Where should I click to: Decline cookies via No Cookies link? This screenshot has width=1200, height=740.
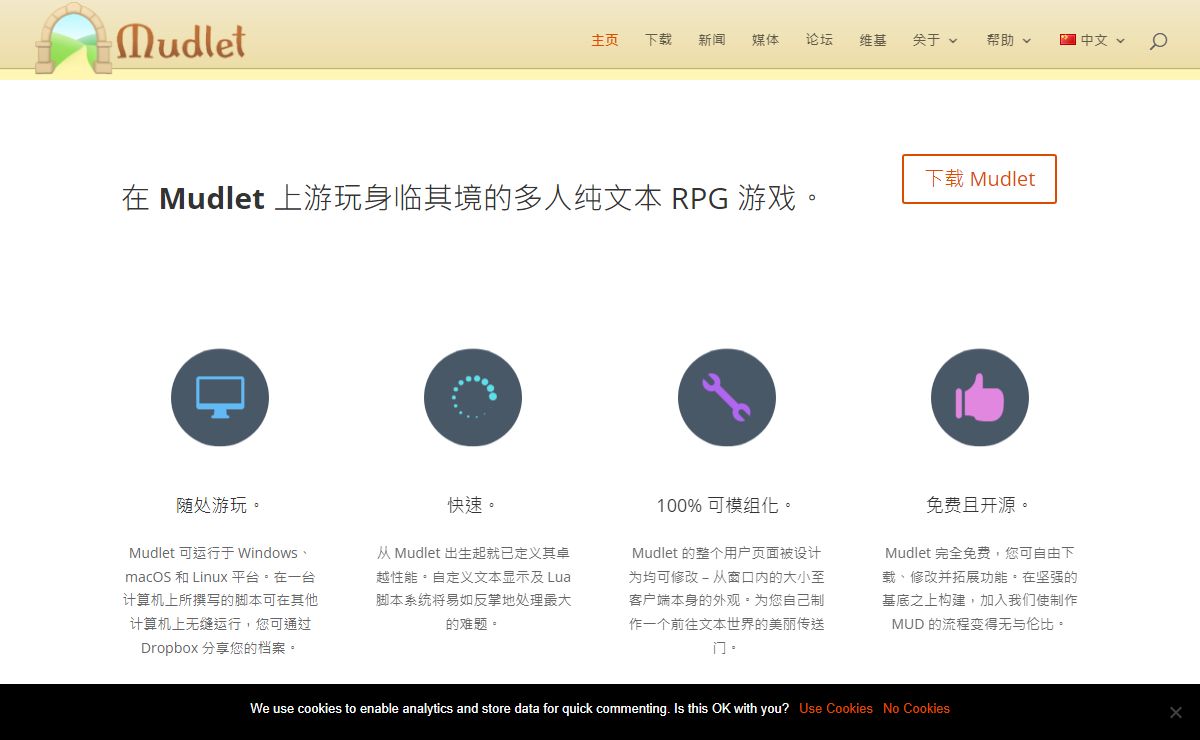[x=916, y=708]
